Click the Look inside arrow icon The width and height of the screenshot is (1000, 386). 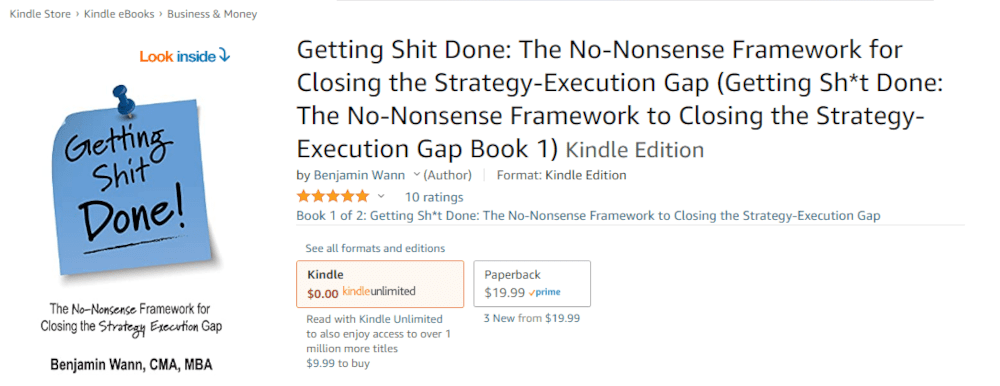tap(224, 56)
